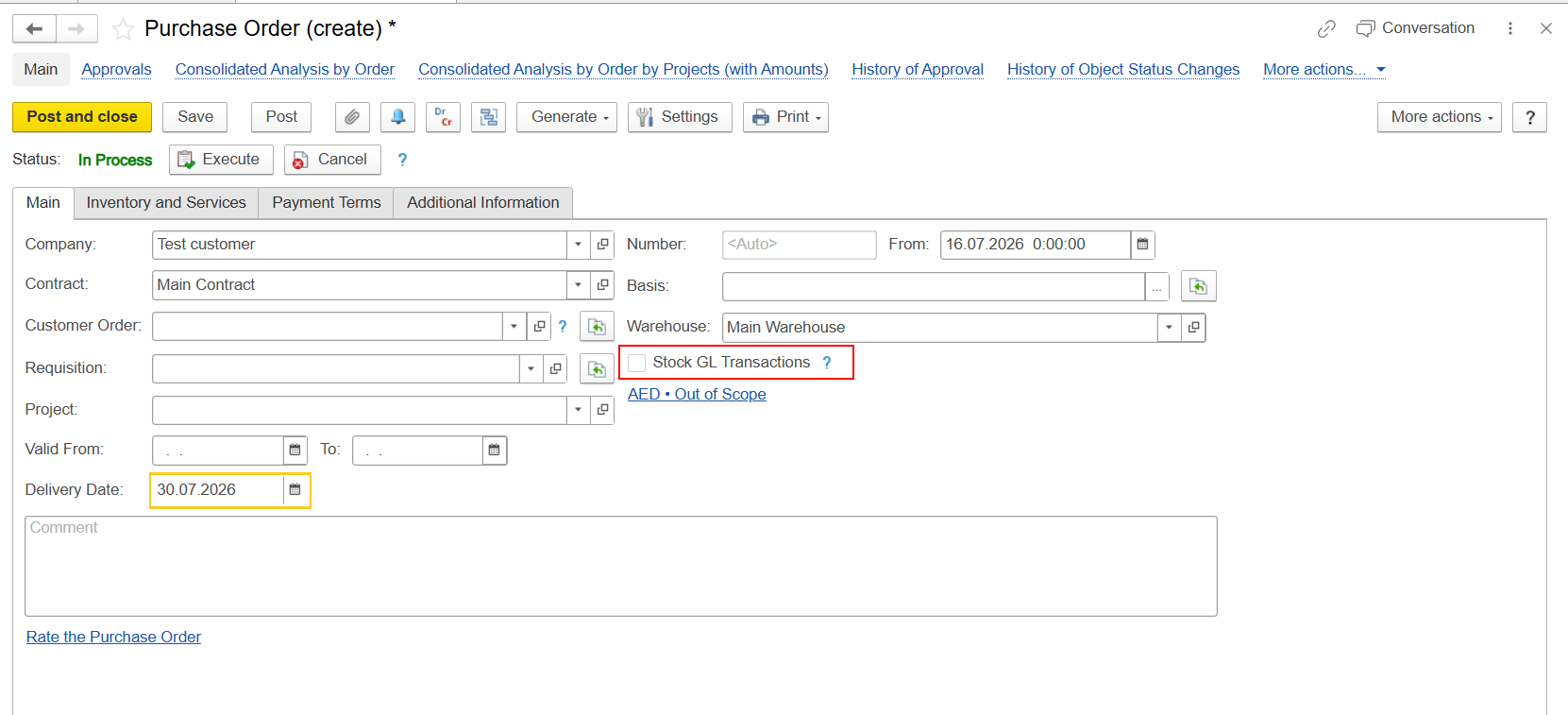Viewport: 1568px width, 715px height.
Task: Open the calendar for Valid From
Action: click(x=295, y=451)
